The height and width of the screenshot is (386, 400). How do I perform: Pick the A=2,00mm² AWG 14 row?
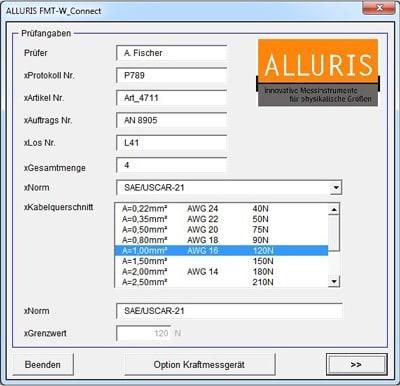pyautogui.click(x=221, y=272)
